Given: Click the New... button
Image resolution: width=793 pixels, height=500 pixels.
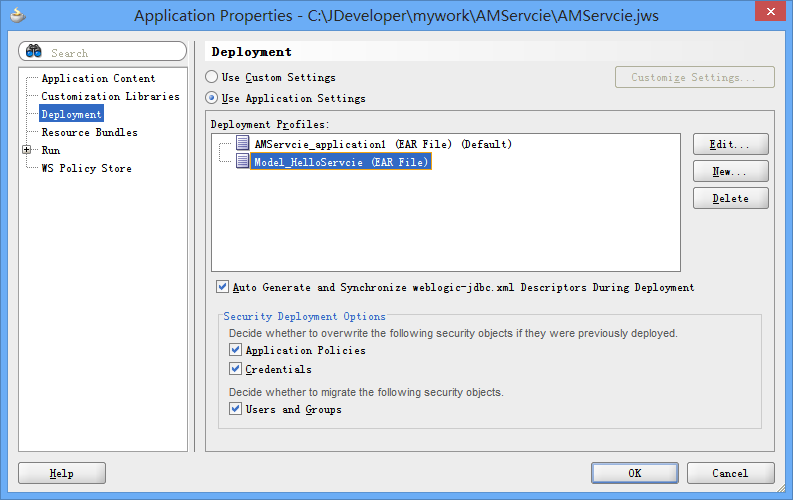Looking at the screenshot, I should [x=731, y=171].
